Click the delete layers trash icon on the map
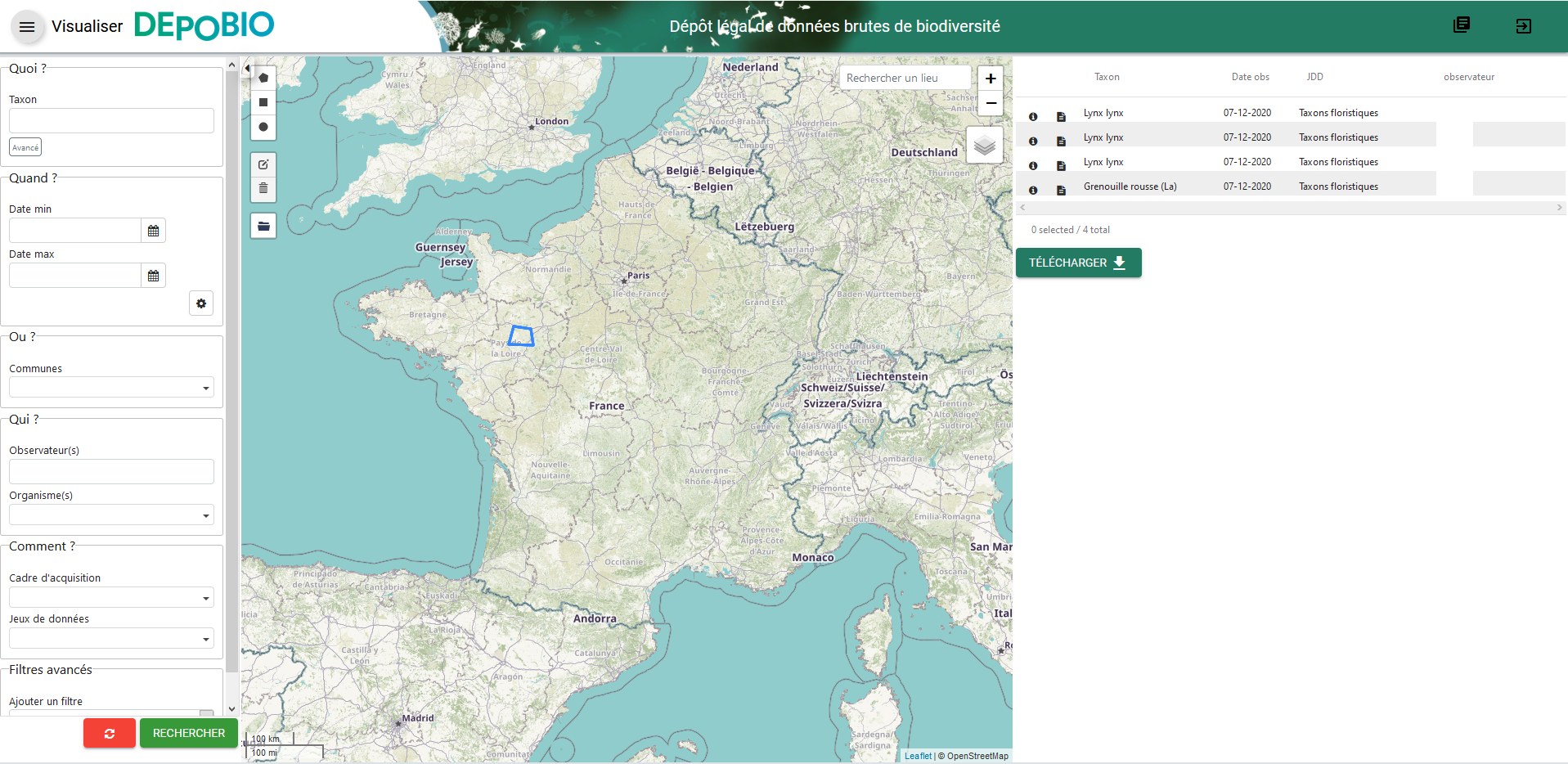 [263, 189]
